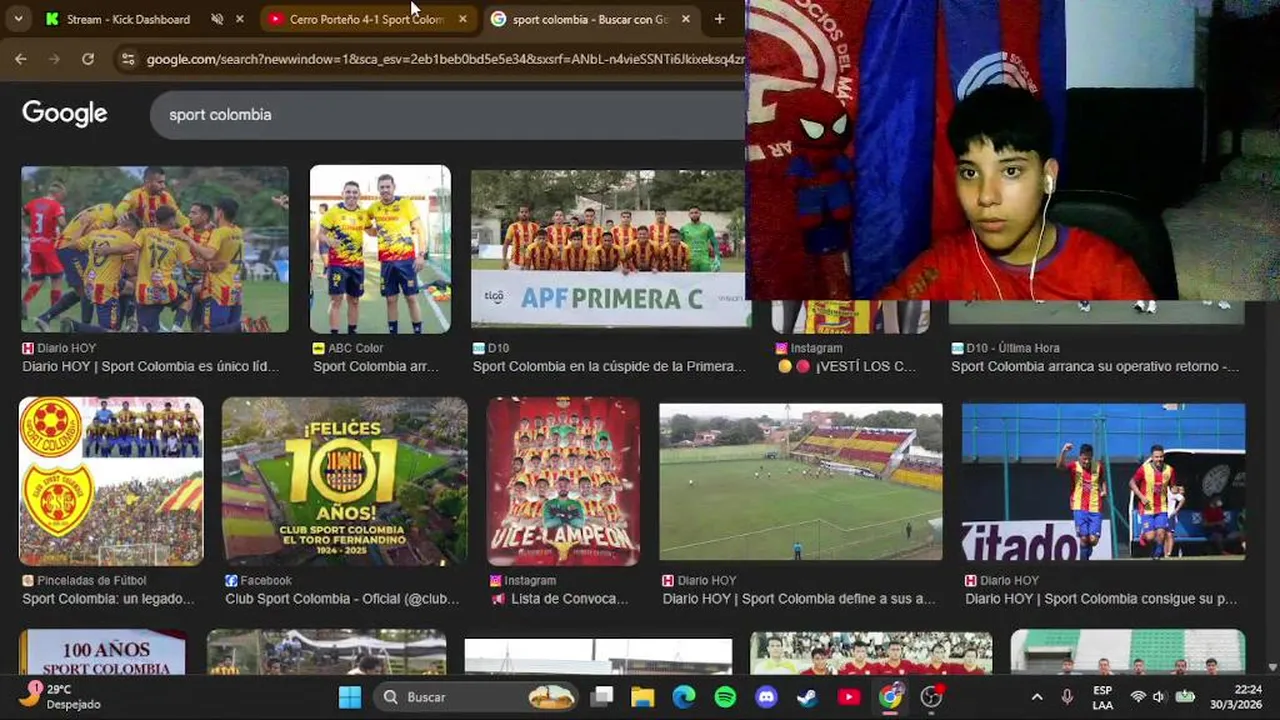This screenshot has width=1280, height=720.
Task: Switch to Google Chrome in the taskbar
Action: pos(890,697)
